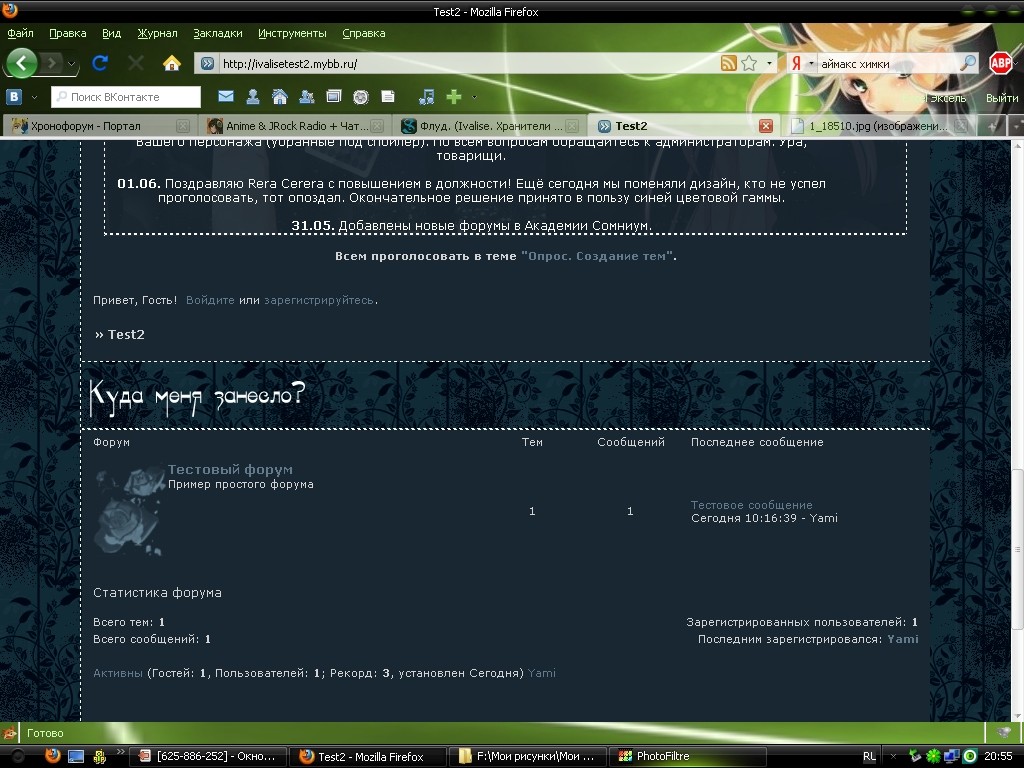Screen dimensions: 1024x768
Task: Bookmark this page with the star icon
Action: (749, 63)
